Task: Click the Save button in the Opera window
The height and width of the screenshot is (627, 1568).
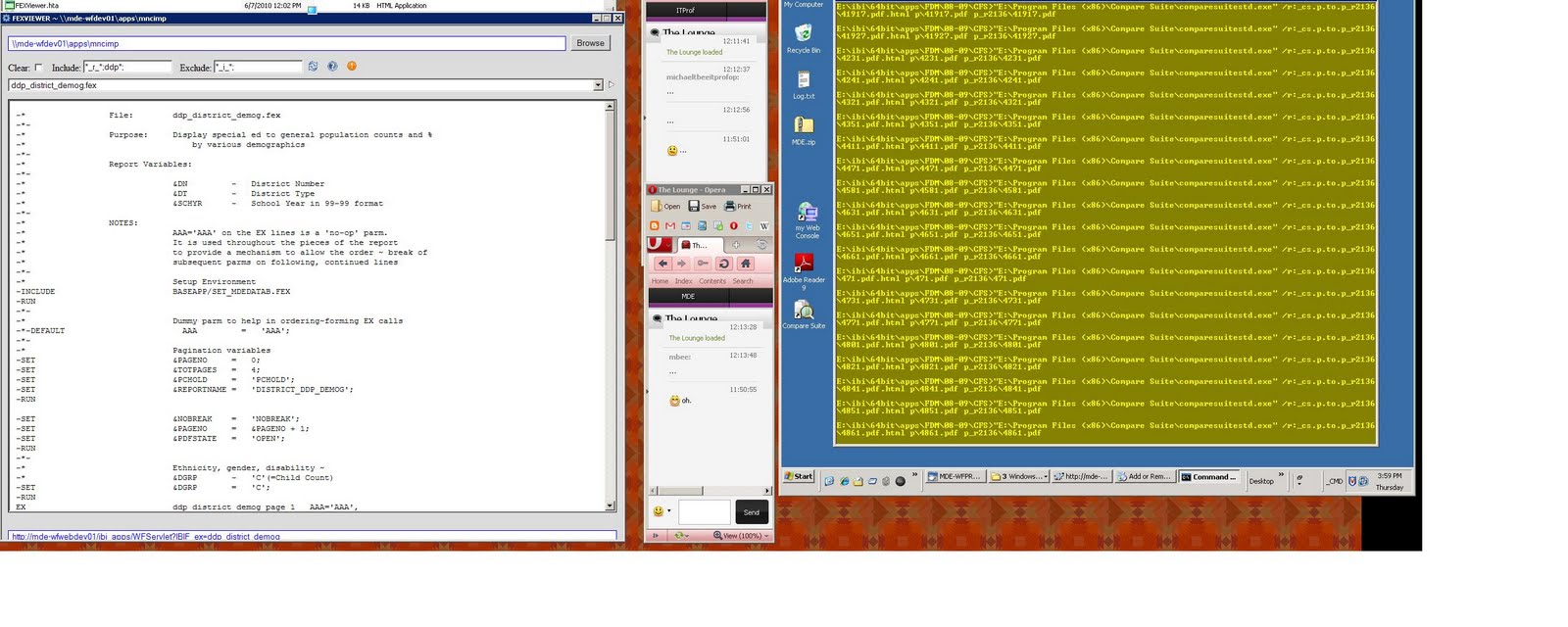Action: point(703,206)
